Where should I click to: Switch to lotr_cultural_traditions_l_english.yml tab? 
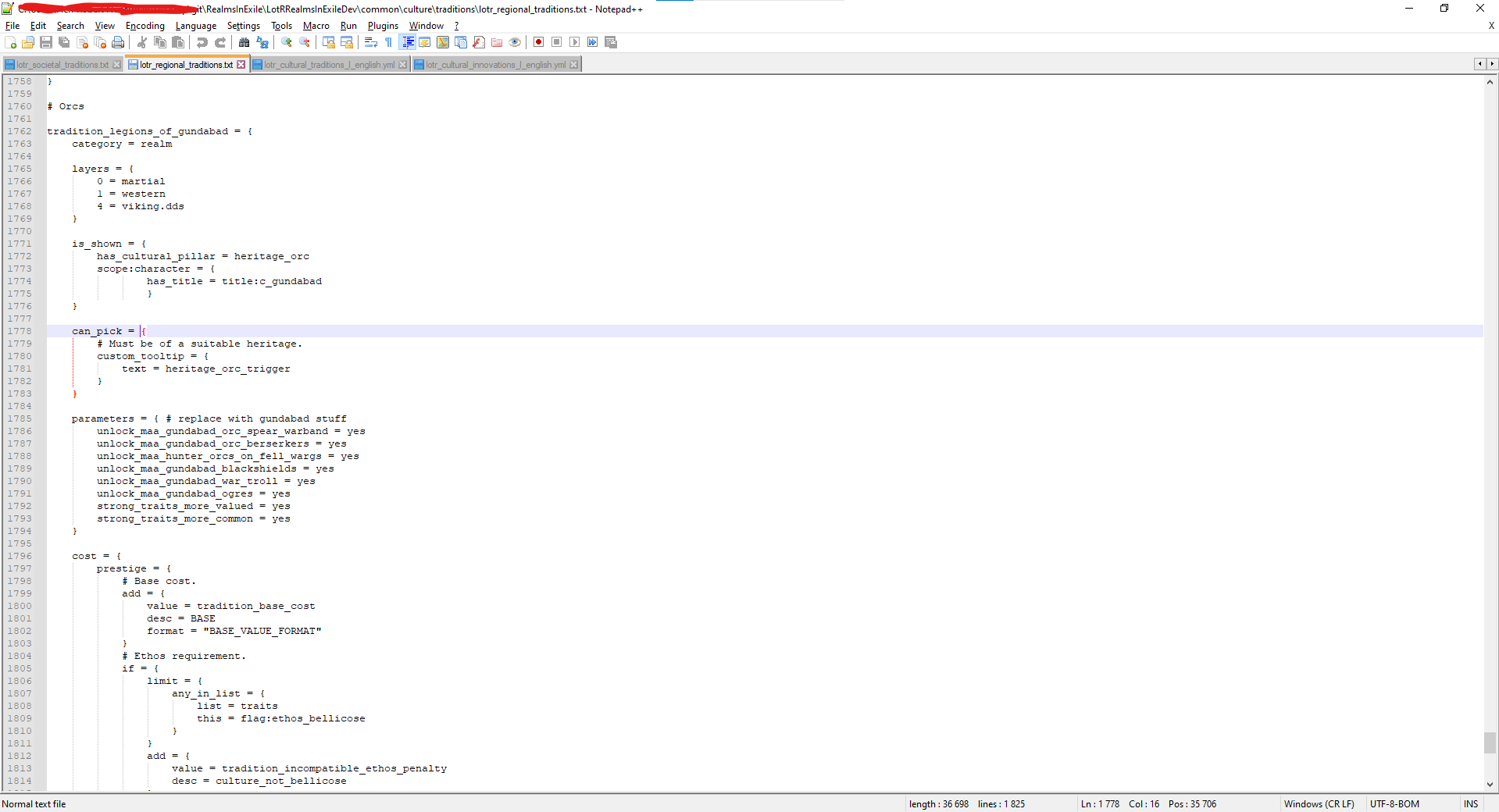[329, 65]
